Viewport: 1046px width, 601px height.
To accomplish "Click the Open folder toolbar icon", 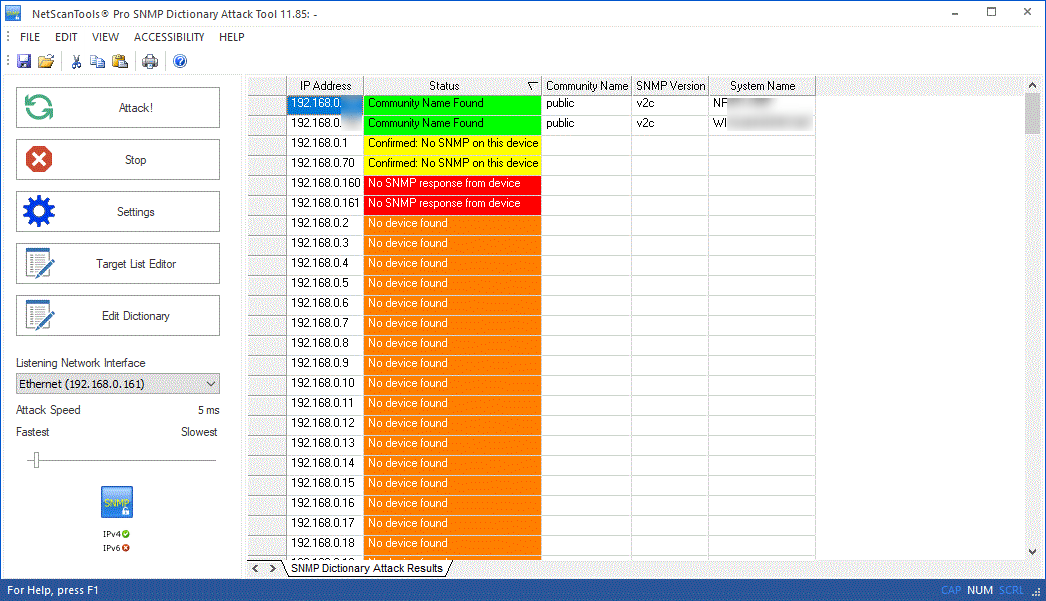I will 46,61.
